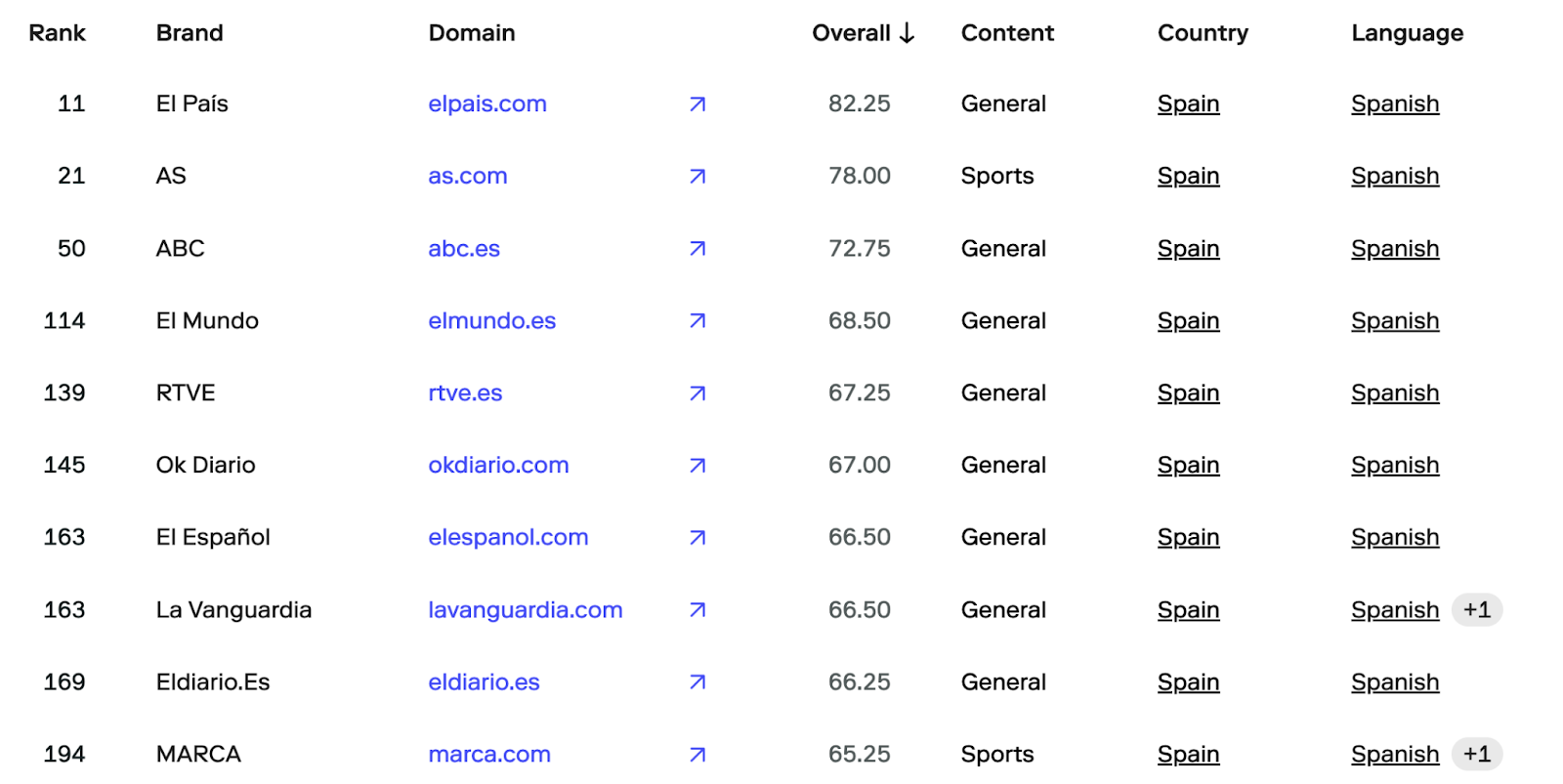Image resolution: width=1563 pixels, height=784 pixels.
Task: Click the arrow icon beside marca.com
Action: [697, 755]
